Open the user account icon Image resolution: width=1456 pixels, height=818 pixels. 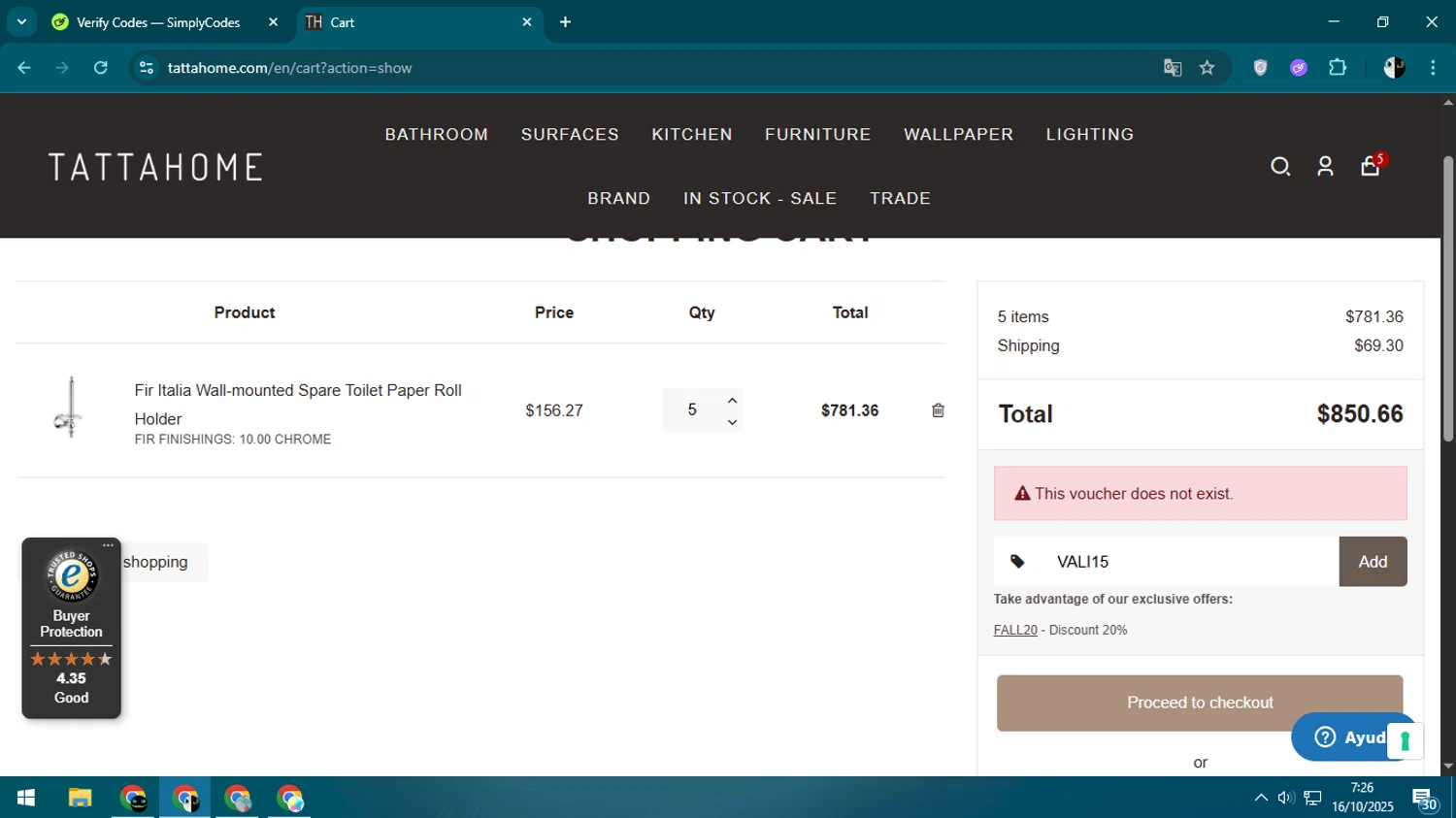point(1325,167)
